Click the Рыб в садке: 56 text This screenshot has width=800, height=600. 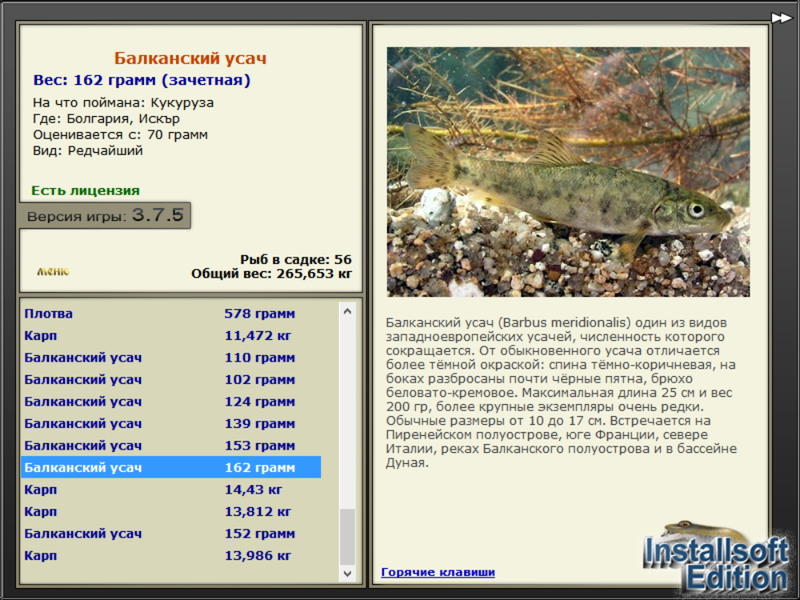296,259
